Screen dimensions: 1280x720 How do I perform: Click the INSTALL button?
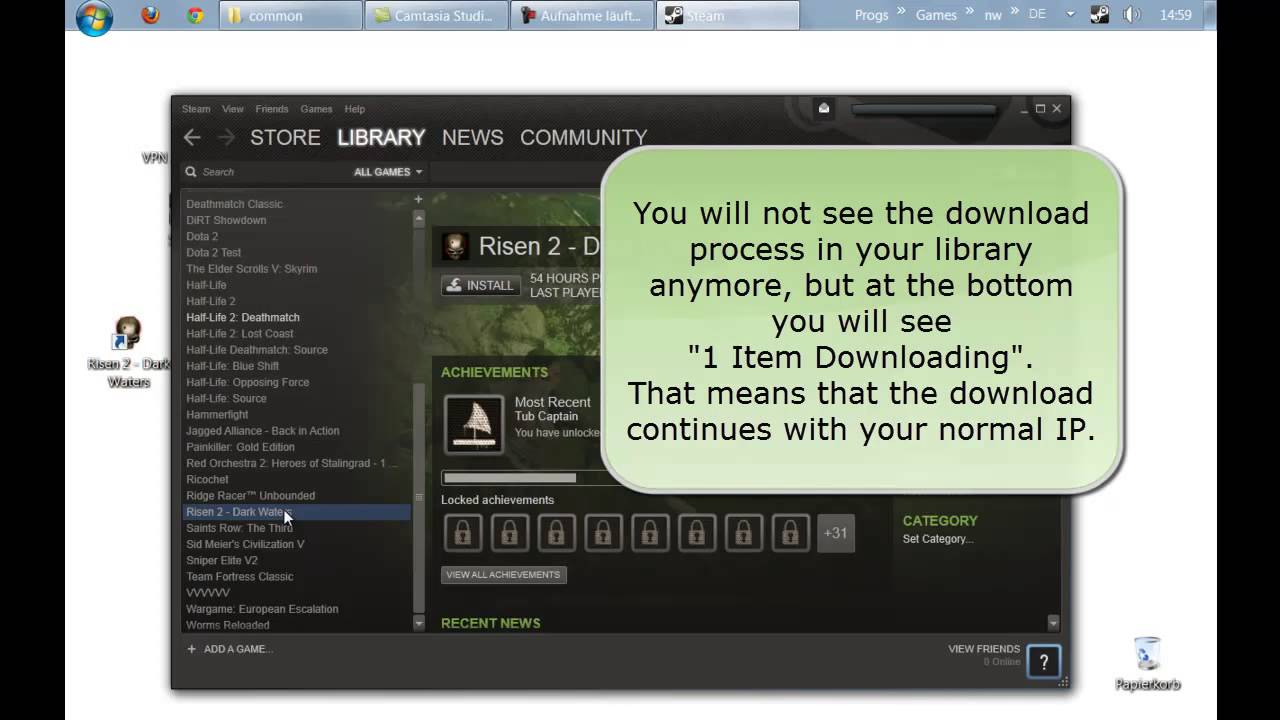pos(481,285)
